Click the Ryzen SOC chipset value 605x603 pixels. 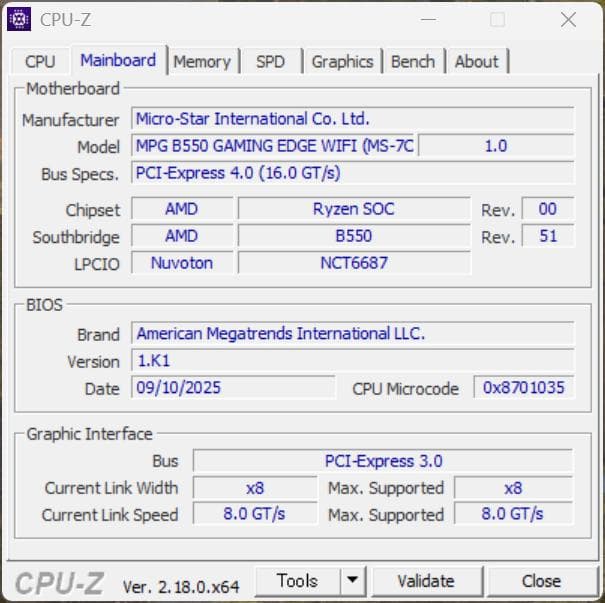[354, 209]
